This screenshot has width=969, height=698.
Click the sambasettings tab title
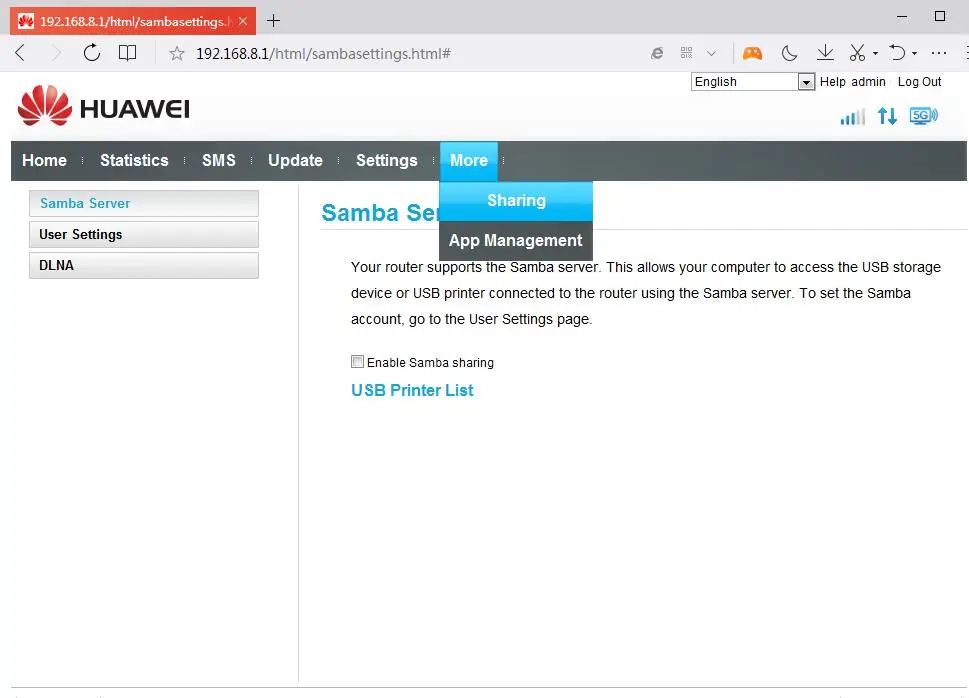pyautogui.click(x=135, y=21)
